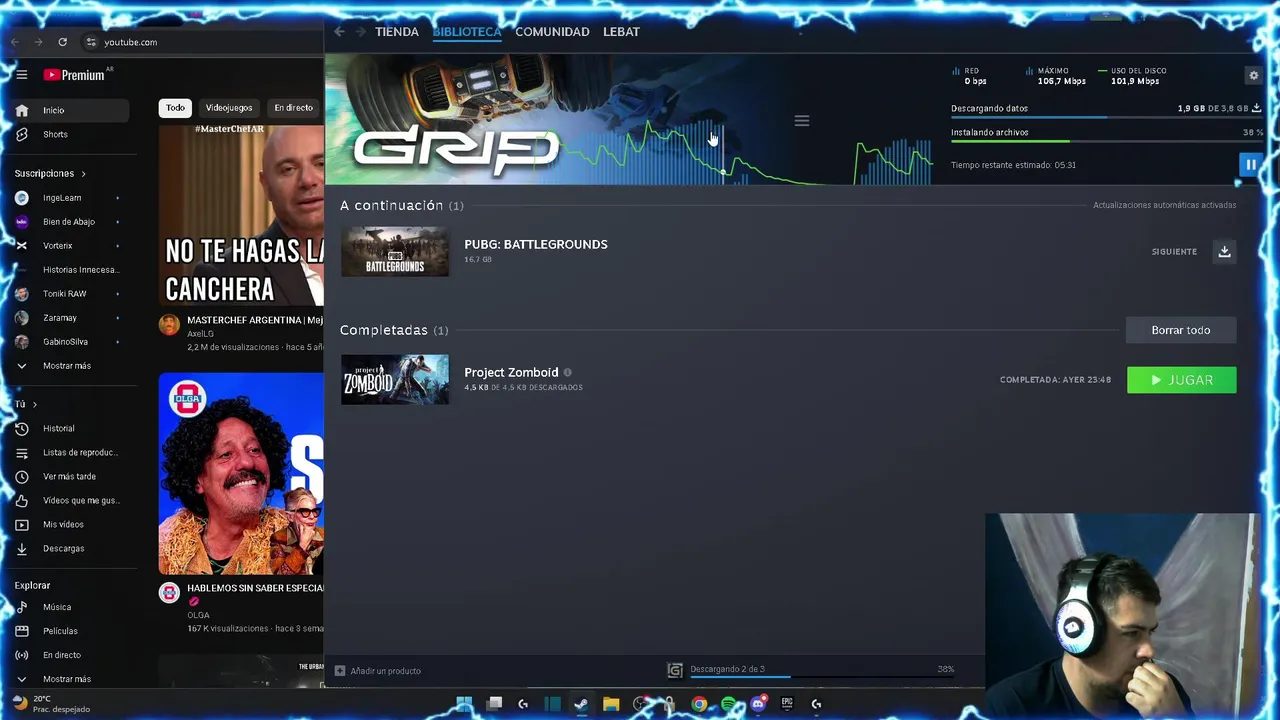Select the En directo filter chip at the top
This screenshot has height=720, width=1280.
coord(294,108)
